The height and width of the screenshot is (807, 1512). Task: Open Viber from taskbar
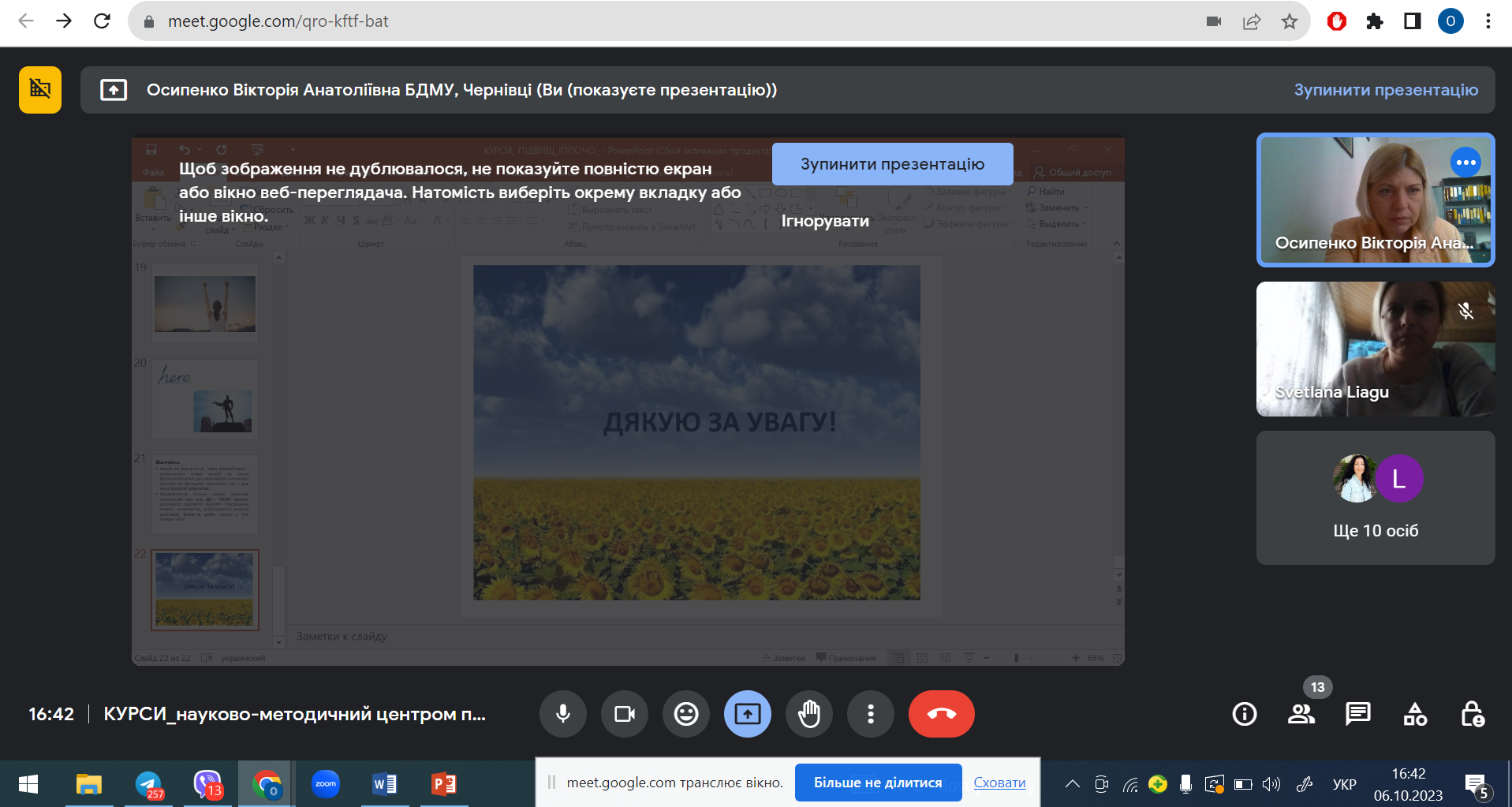207,784
